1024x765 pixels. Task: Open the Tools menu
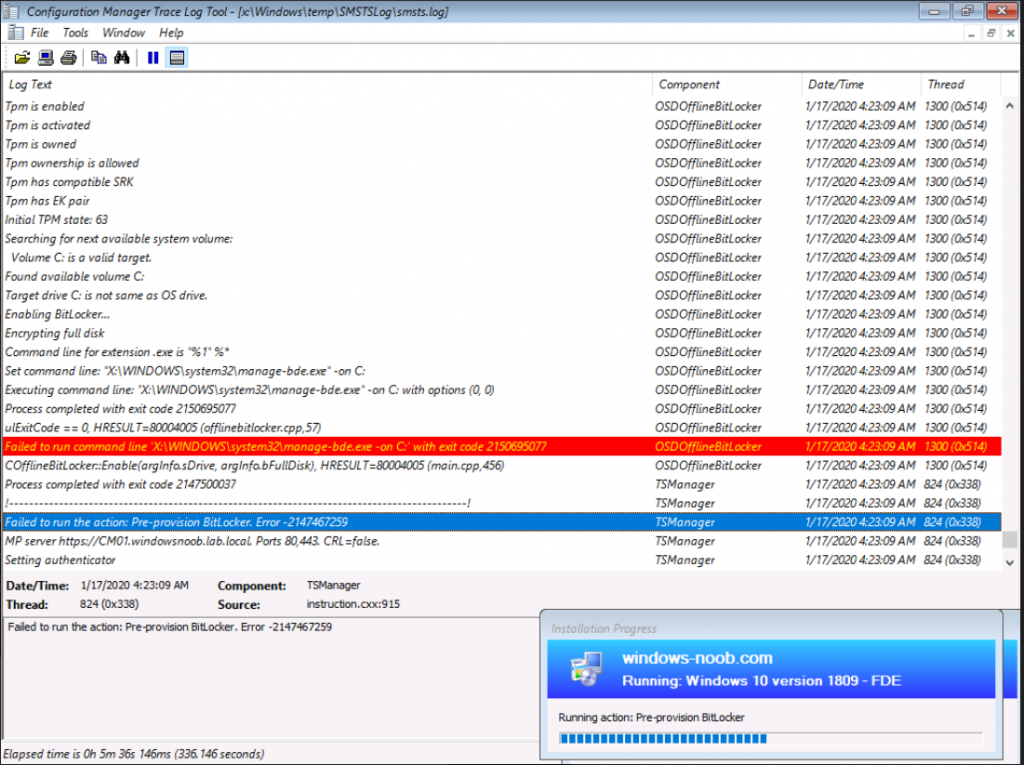tap(75, 32)
